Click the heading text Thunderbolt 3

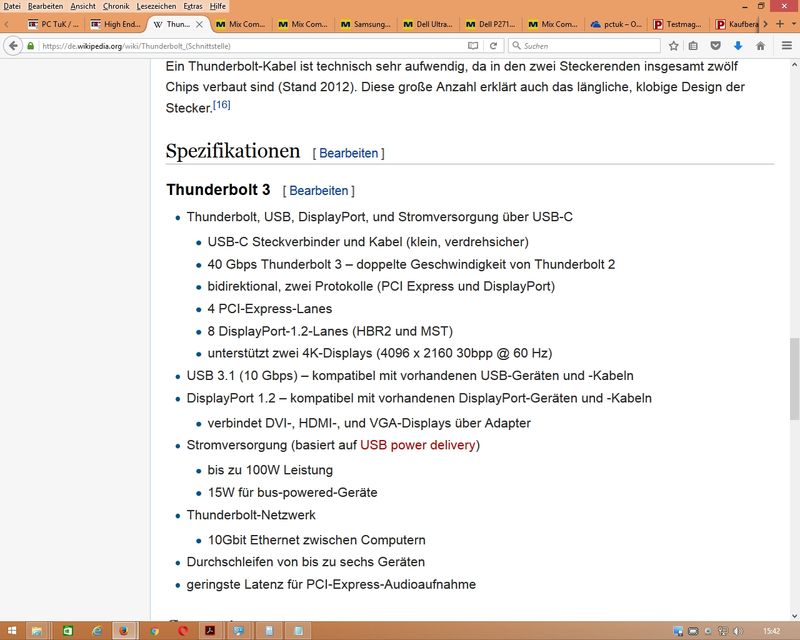point(218,190)
